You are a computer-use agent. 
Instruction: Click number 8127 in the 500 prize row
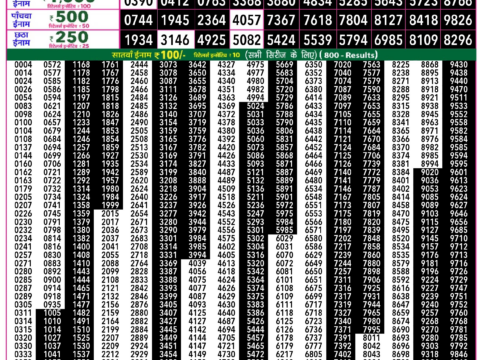pyautogui.click(x=388, y=20)
